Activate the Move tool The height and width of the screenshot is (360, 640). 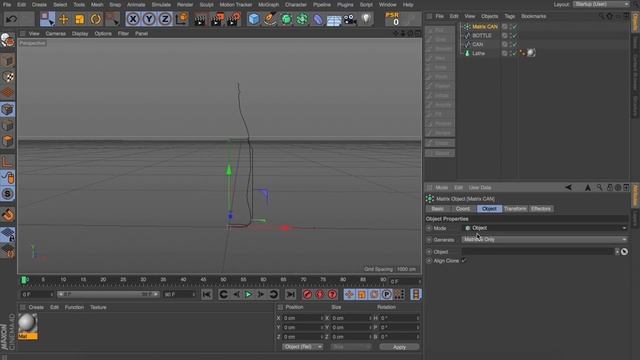pos(64,19)
